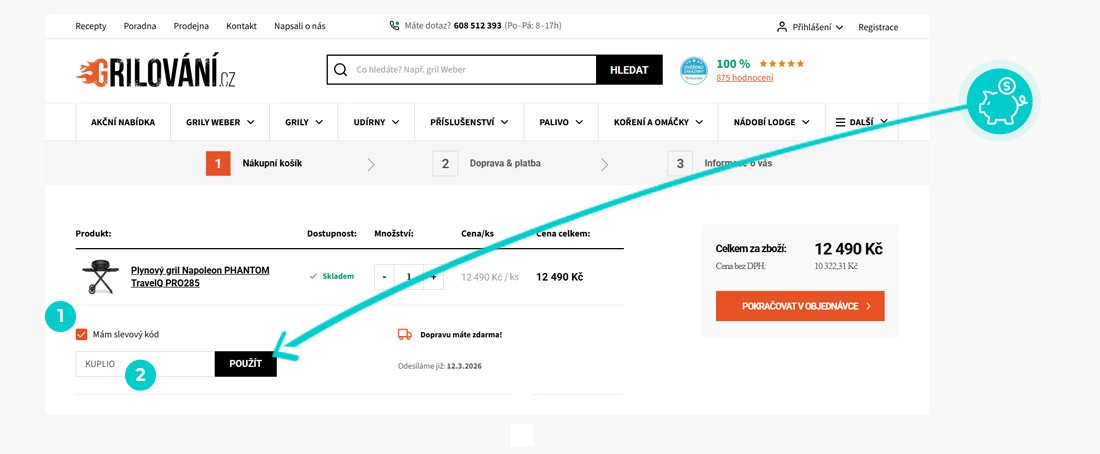The image size is (1100, 454).
Task: Select step 2 Doprava & platba
Action: pos(487,163)
